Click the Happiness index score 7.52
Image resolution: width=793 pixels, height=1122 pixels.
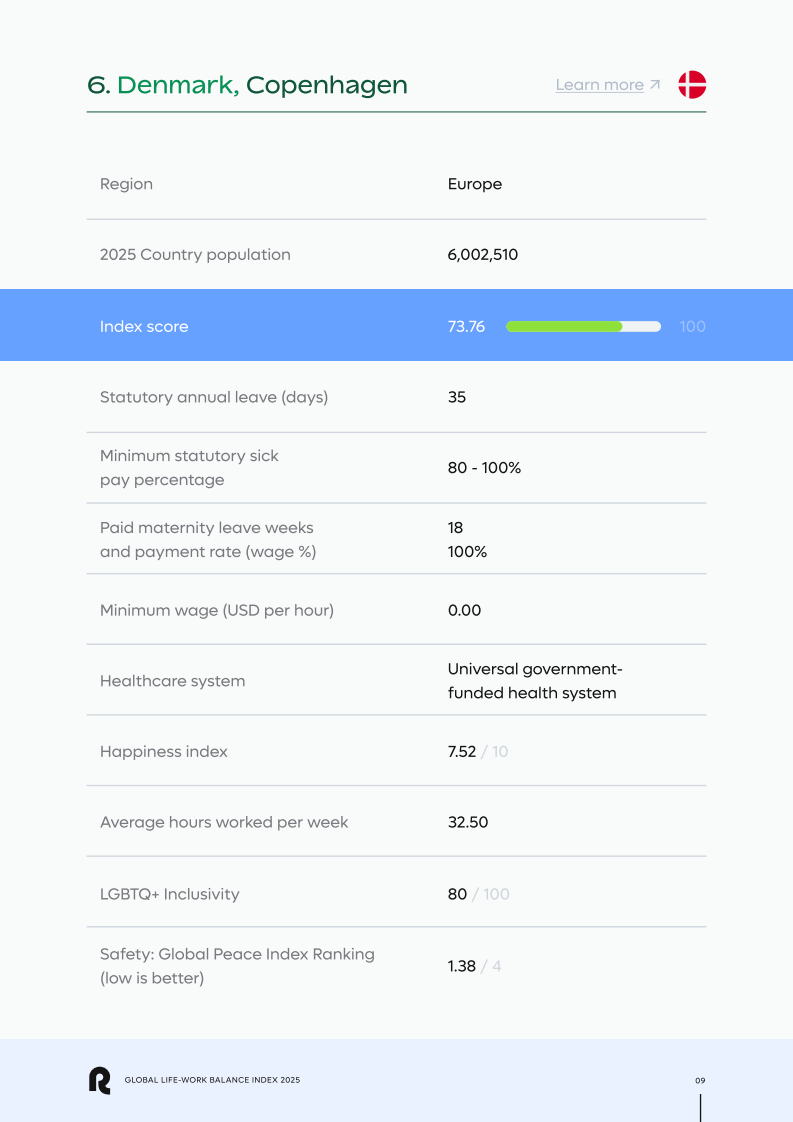pyautogui.click(x=462, y=752)
